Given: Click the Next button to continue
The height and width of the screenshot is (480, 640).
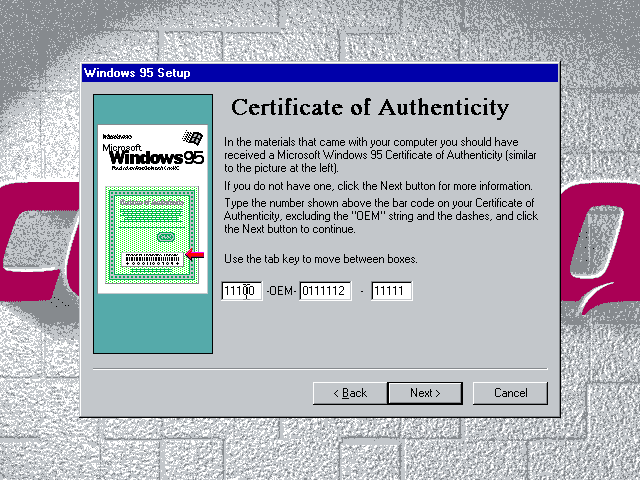Looking at the screenshot, I should point(425,393).
